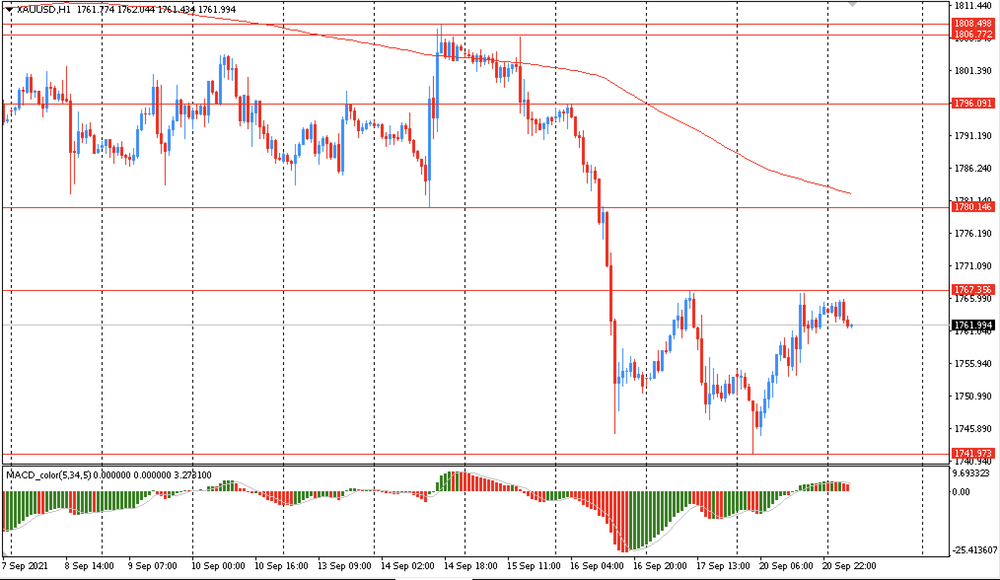Click the 1801.390 price scale value
1000x580 pixels.
coord(973,71)
